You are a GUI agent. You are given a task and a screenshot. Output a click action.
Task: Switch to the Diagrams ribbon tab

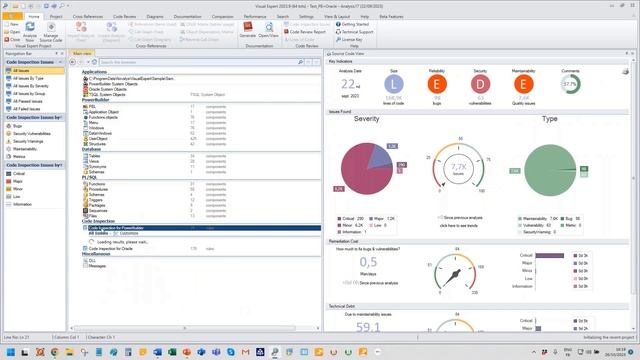(155, 16)
